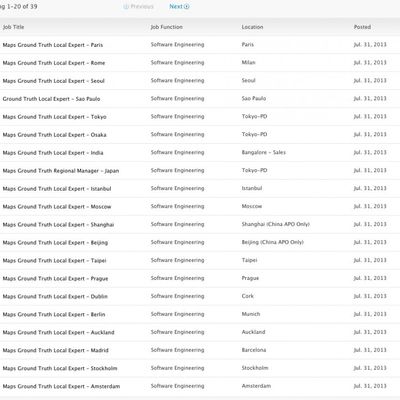The image size is (400, 400).
Task: Open Maps Ground Truth Local Expert – Dublin
Action: [x=55, y=297]
